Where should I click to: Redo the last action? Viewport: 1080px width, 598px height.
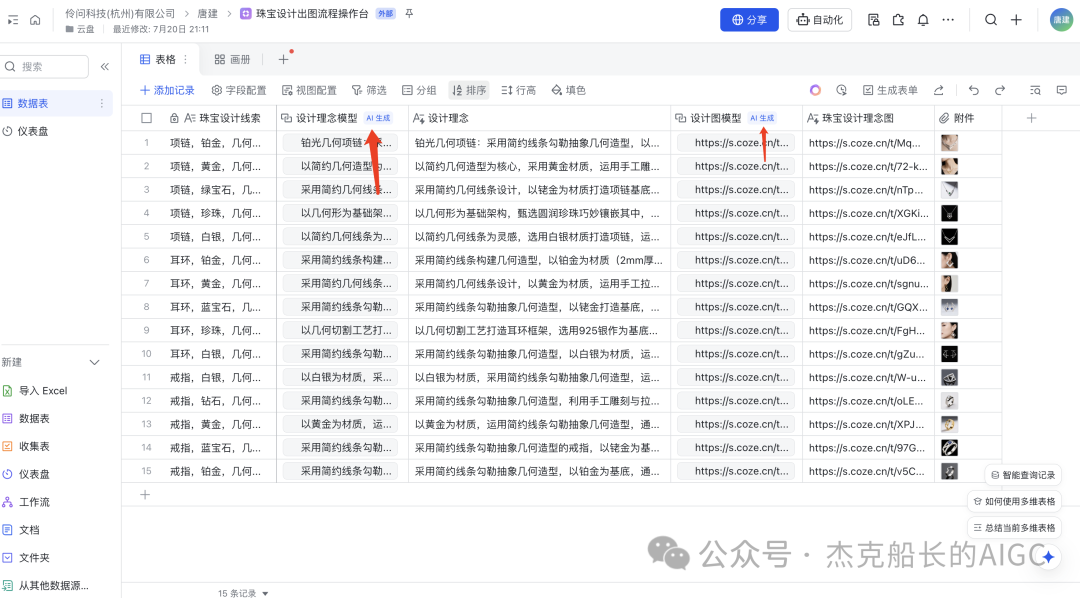(x=1000, y=90)
